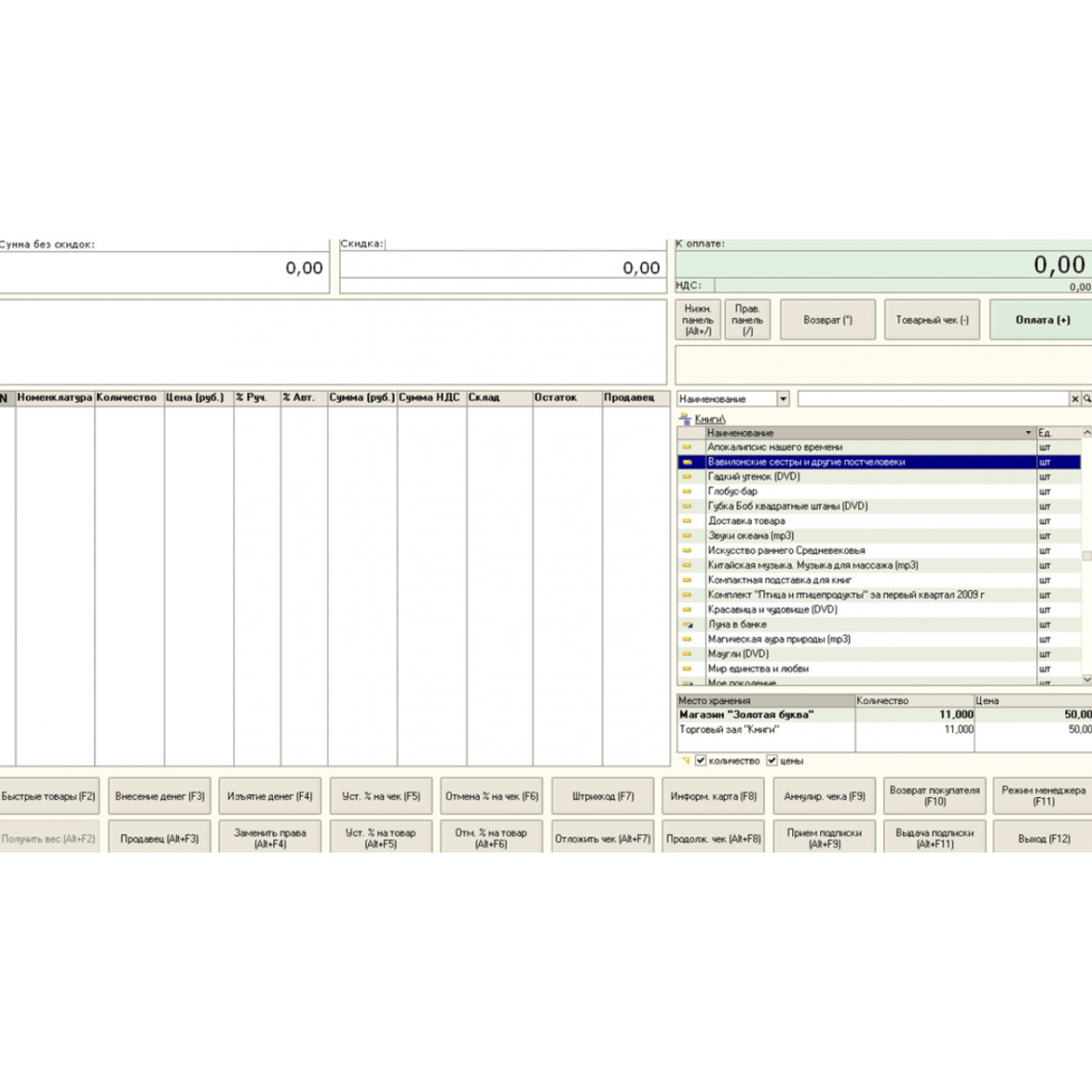Select Искусство раннего Средневековья item
The width and height of the screenshot is (1092, 1092).
click(x=879, y=551)
